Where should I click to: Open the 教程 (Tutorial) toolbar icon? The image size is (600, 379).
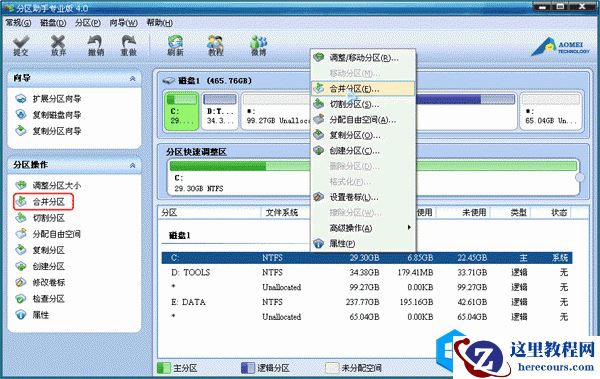tap(215, 46)
